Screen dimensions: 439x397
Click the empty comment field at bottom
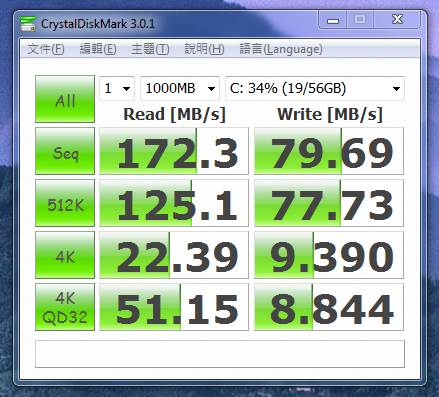[220, 354]
